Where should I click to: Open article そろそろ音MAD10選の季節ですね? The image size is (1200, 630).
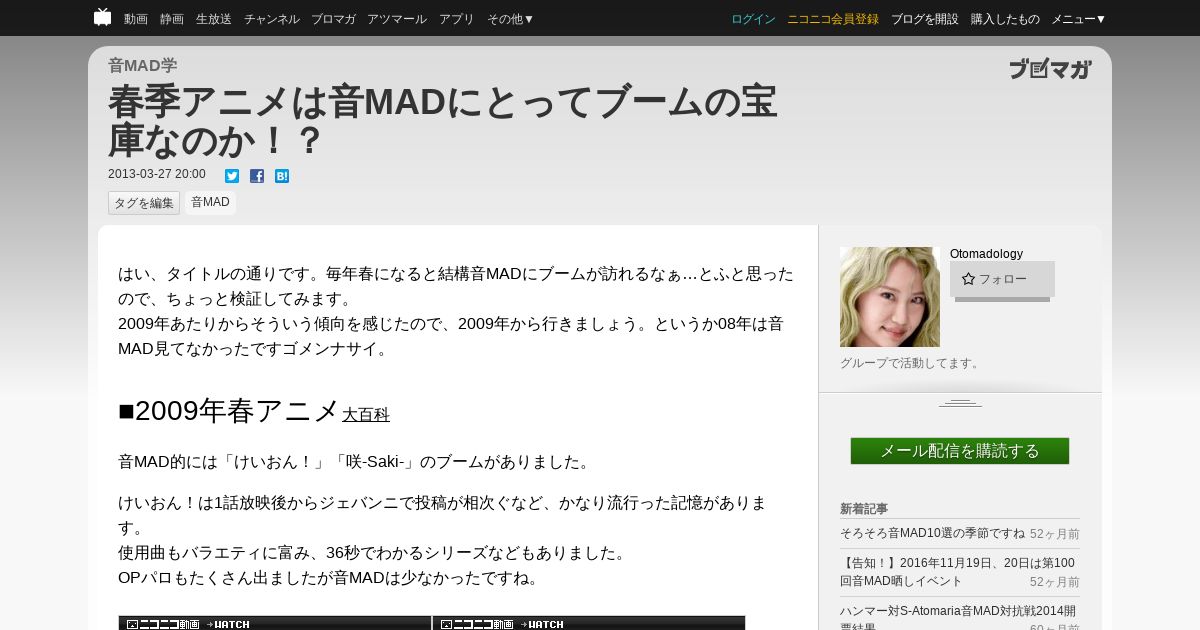[932, 533]
